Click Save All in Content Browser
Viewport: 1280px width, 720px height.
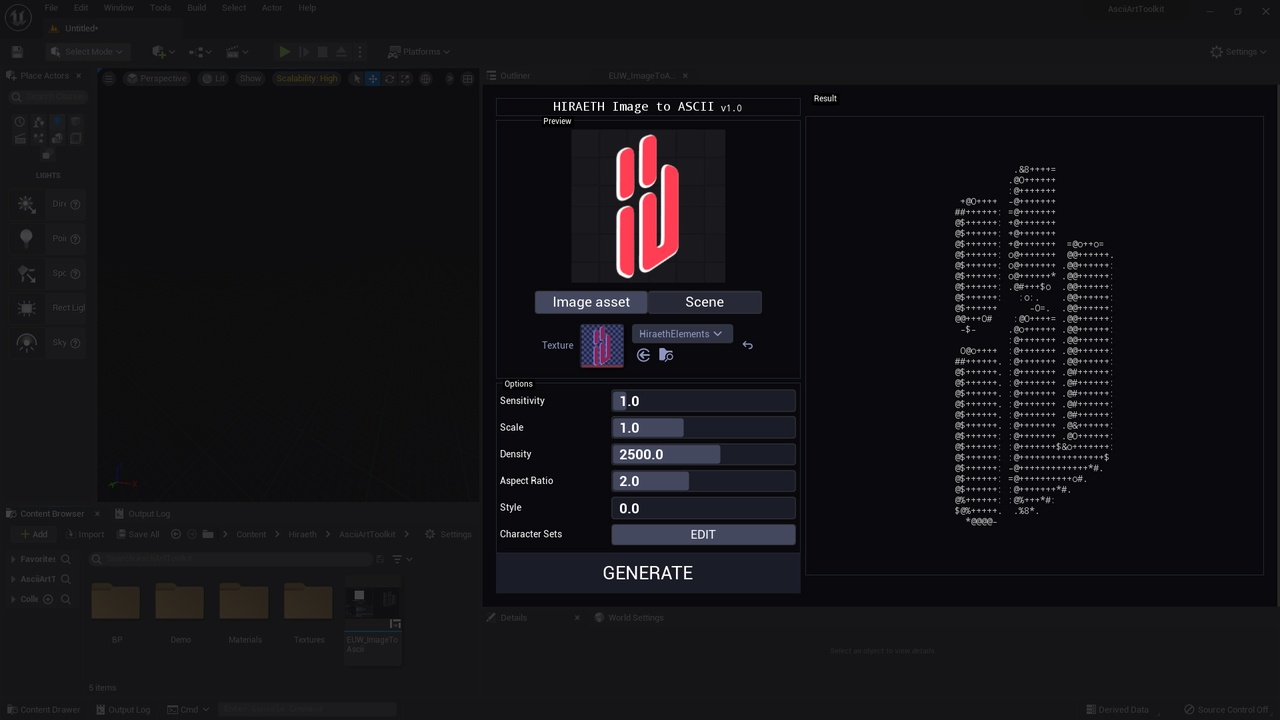[138, 534]
